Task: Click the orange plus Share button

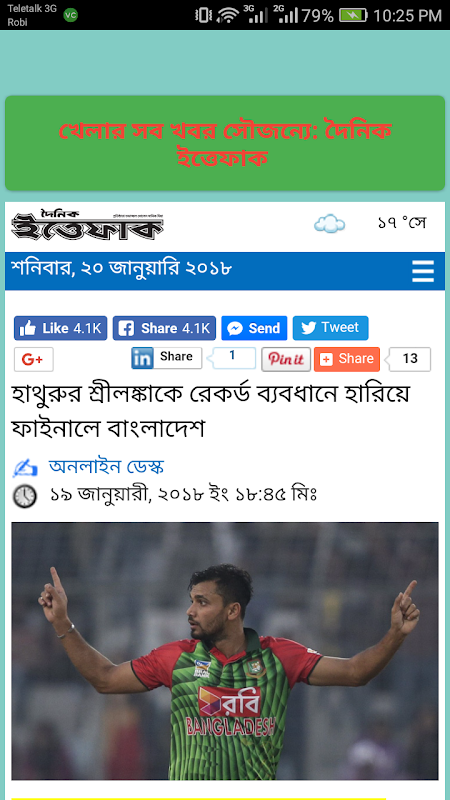Action: point(347,359)
